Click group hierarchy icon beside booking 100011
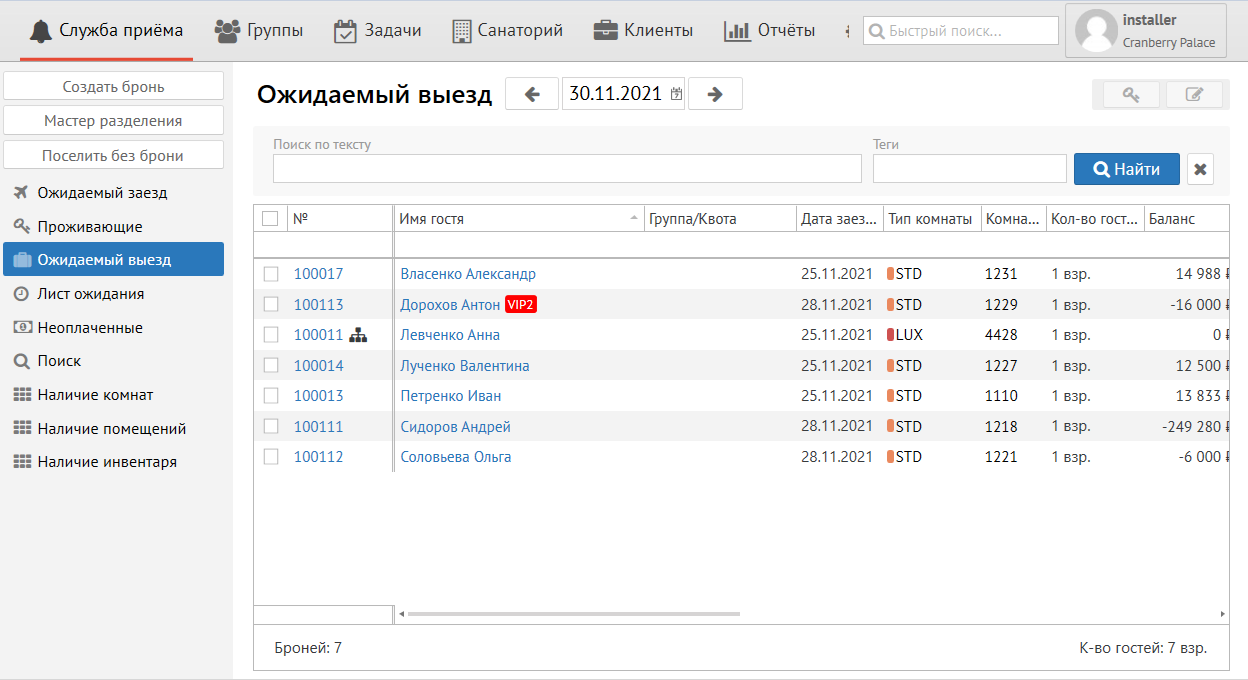The width and height of the screenshot is (1248, 680). coord(358,336)
